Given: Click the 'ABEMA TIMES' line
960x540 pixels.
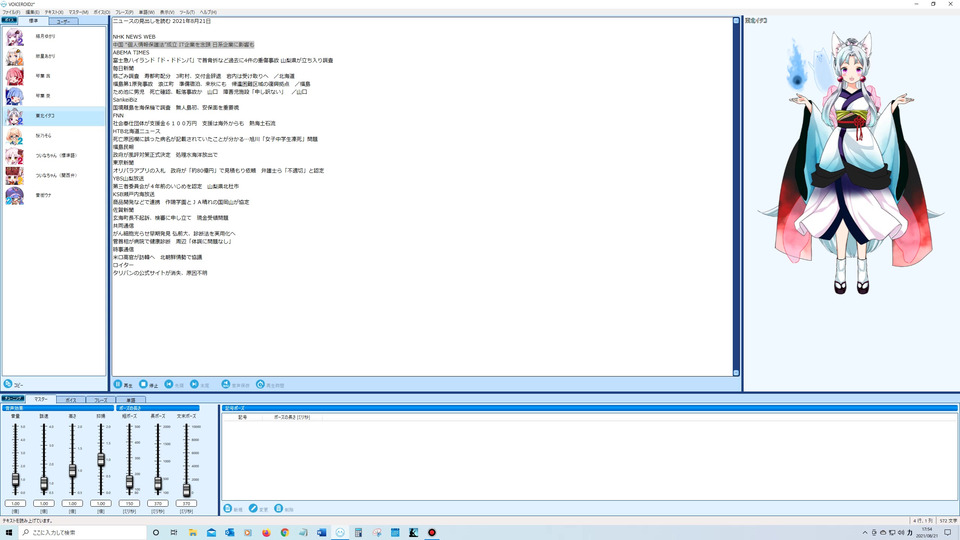Looking at the screenshot, I should click(131, 53).
